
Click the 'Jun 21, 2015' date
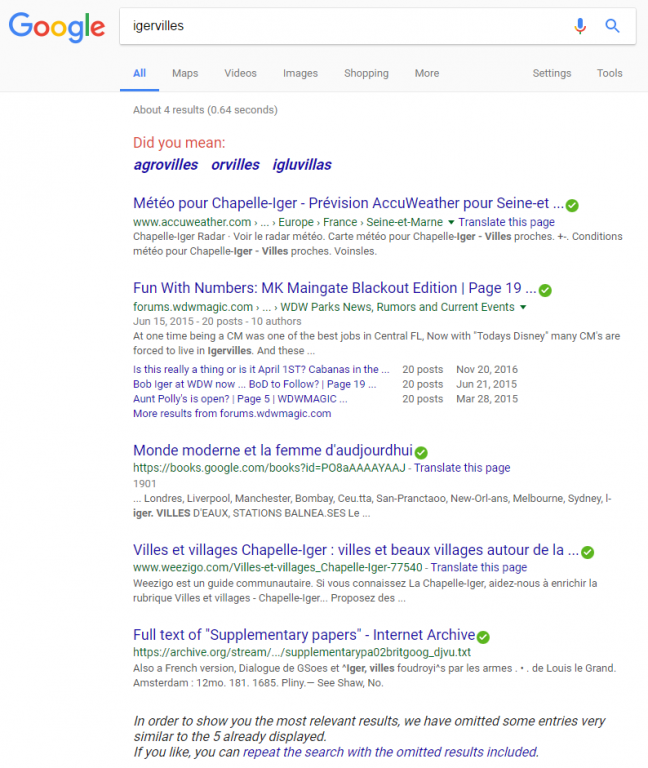pyautogui.click(x=486, y=384)
